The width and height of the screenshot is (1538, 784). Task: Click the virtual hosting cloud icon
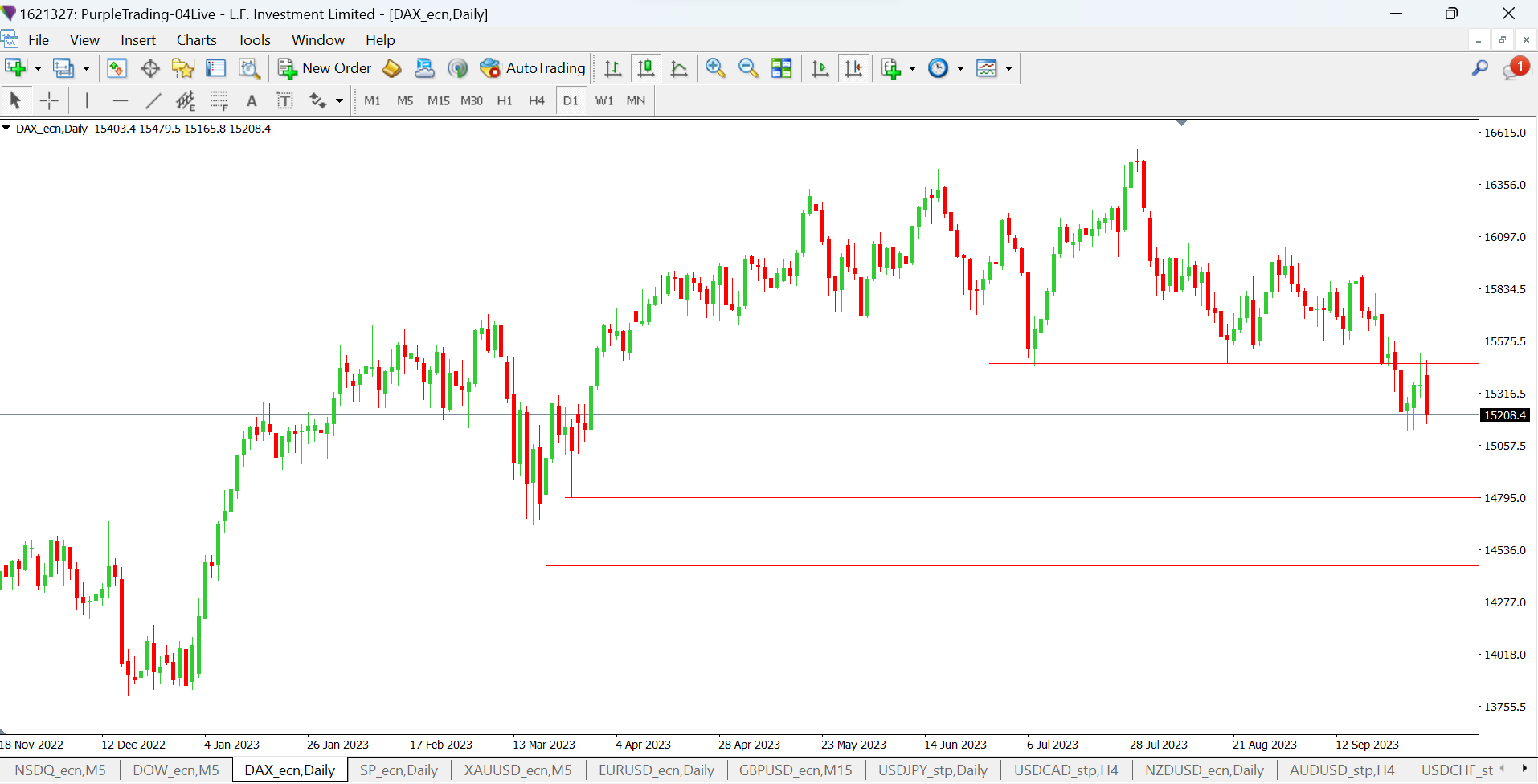(424, 68)
